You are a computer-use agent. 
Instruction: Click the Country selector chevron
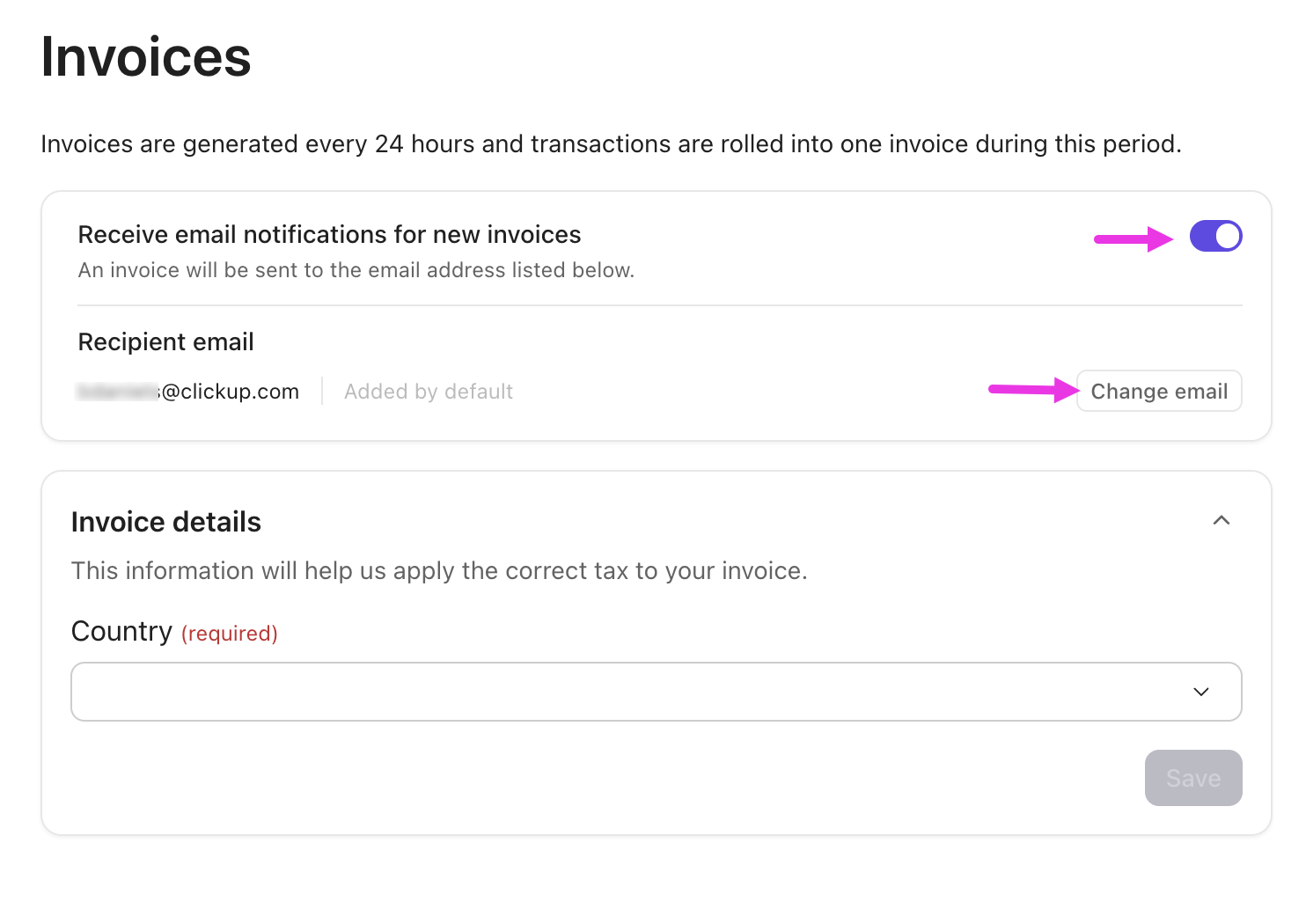1200,692
